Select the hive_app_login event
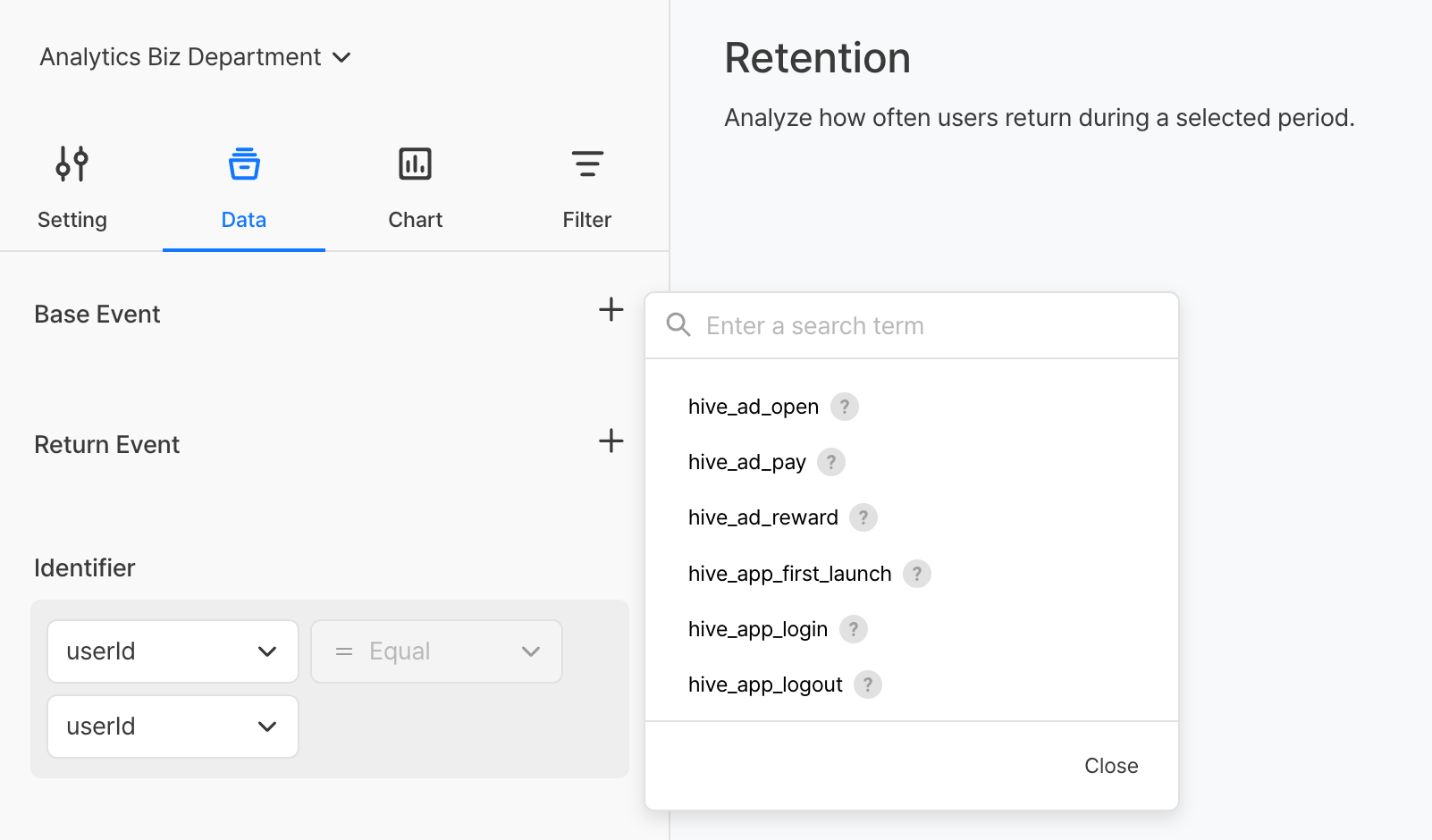Image resolution: width=1432 pixels, height=840 pixels. point(757,629)
